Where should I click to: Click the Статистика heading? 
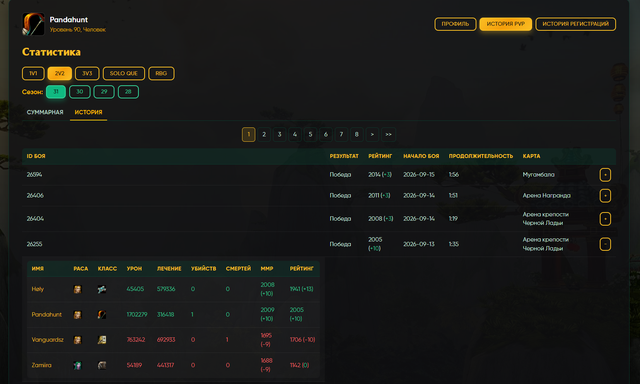pyautogui.click(x=51, y=52)
